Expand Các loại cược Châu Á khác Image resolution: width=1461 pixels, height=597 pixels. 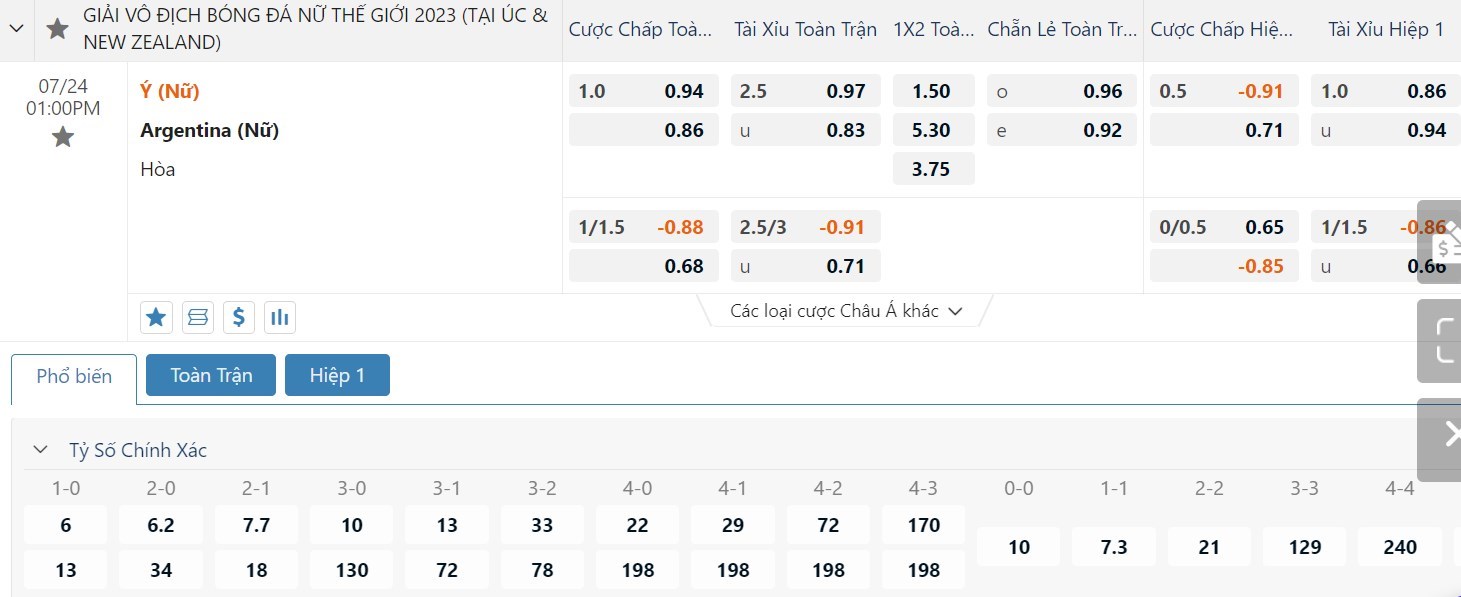point(846,311)
